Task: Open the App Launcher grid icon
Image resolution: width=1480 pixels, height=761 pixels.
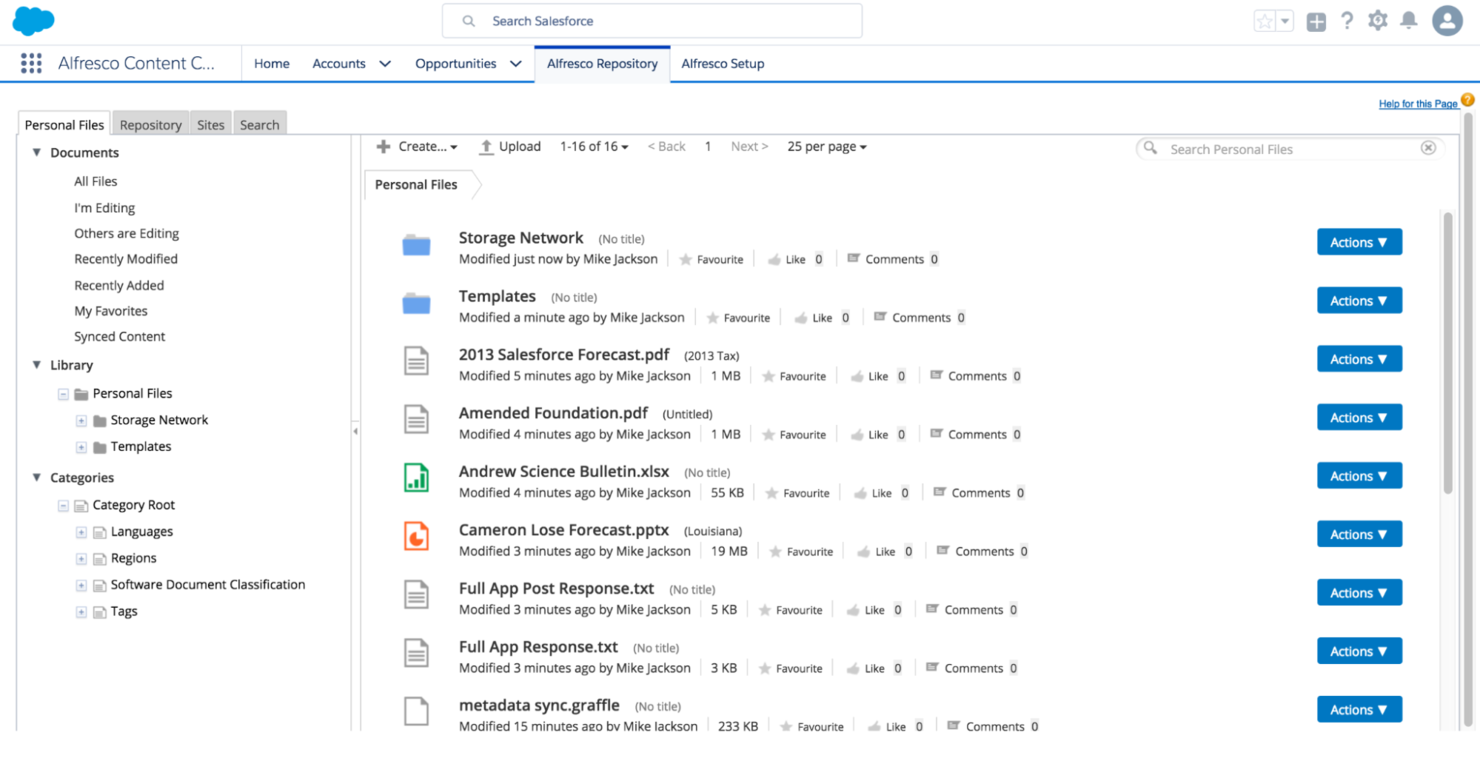Action: point(31,63)
